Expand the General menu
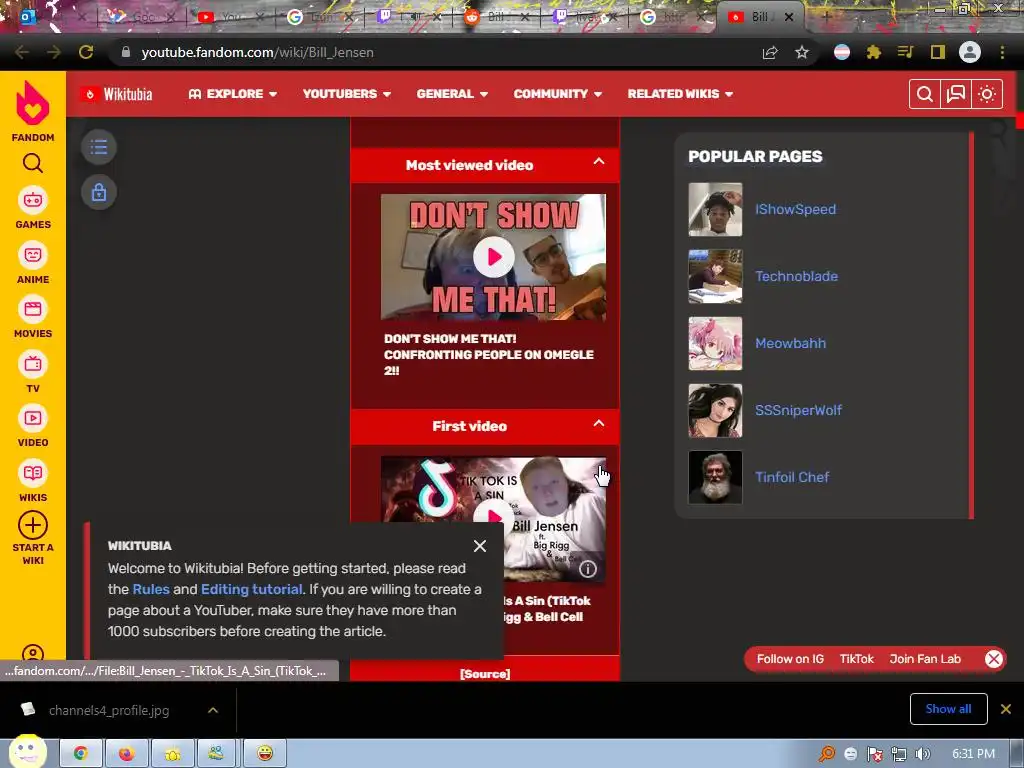Screen dimensions: 1024x768 453,94
